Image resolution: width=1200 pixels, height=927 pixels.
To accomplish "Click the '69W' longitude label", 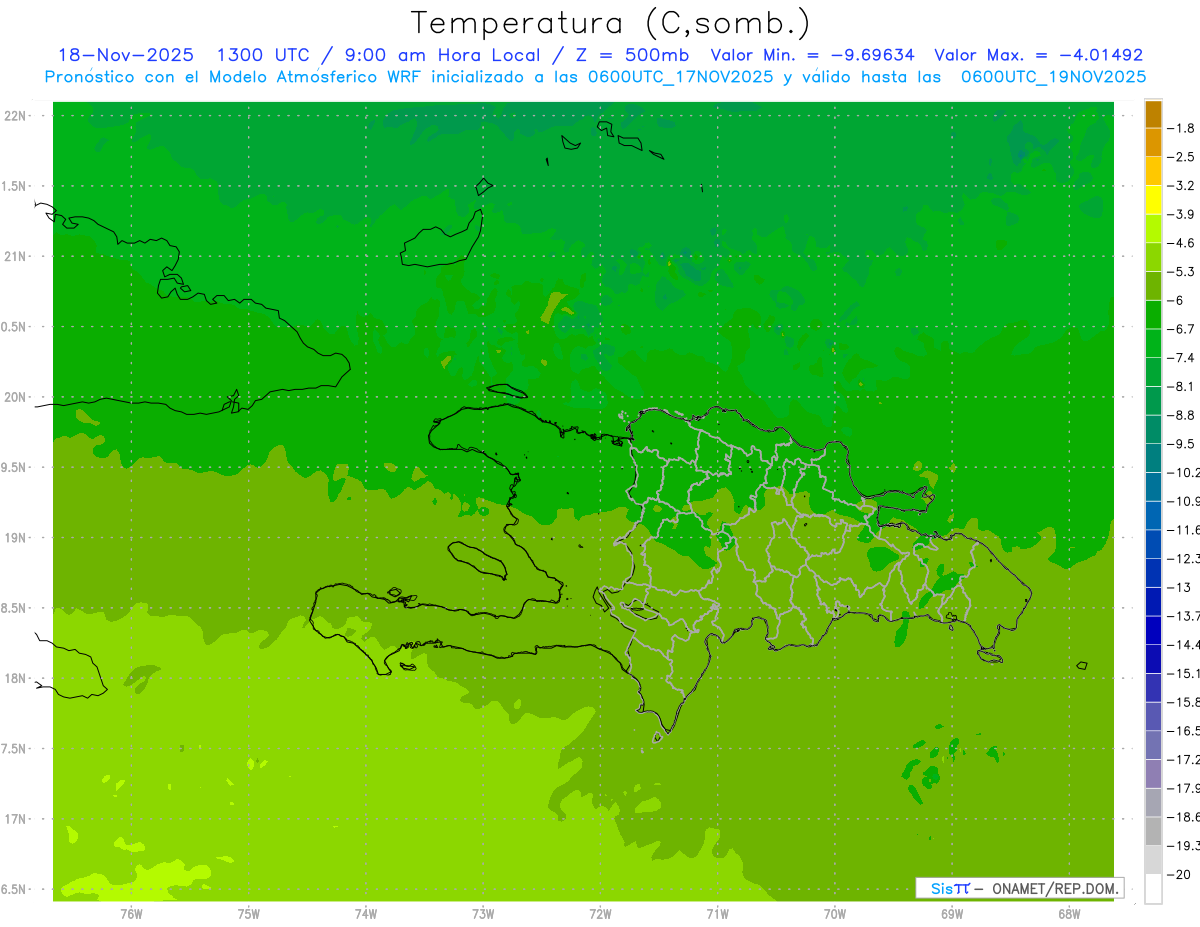I will coord(952,914).
